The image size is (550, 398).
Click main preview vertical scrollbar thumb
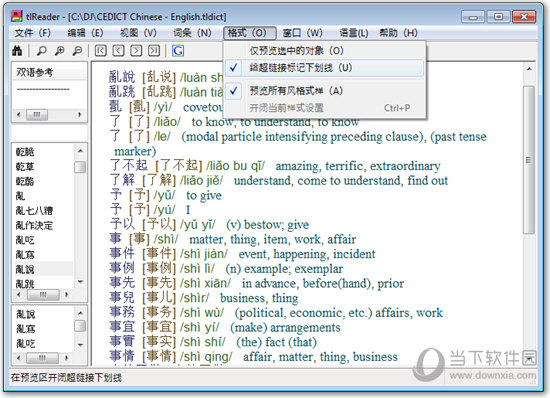[x=529, y=160]
